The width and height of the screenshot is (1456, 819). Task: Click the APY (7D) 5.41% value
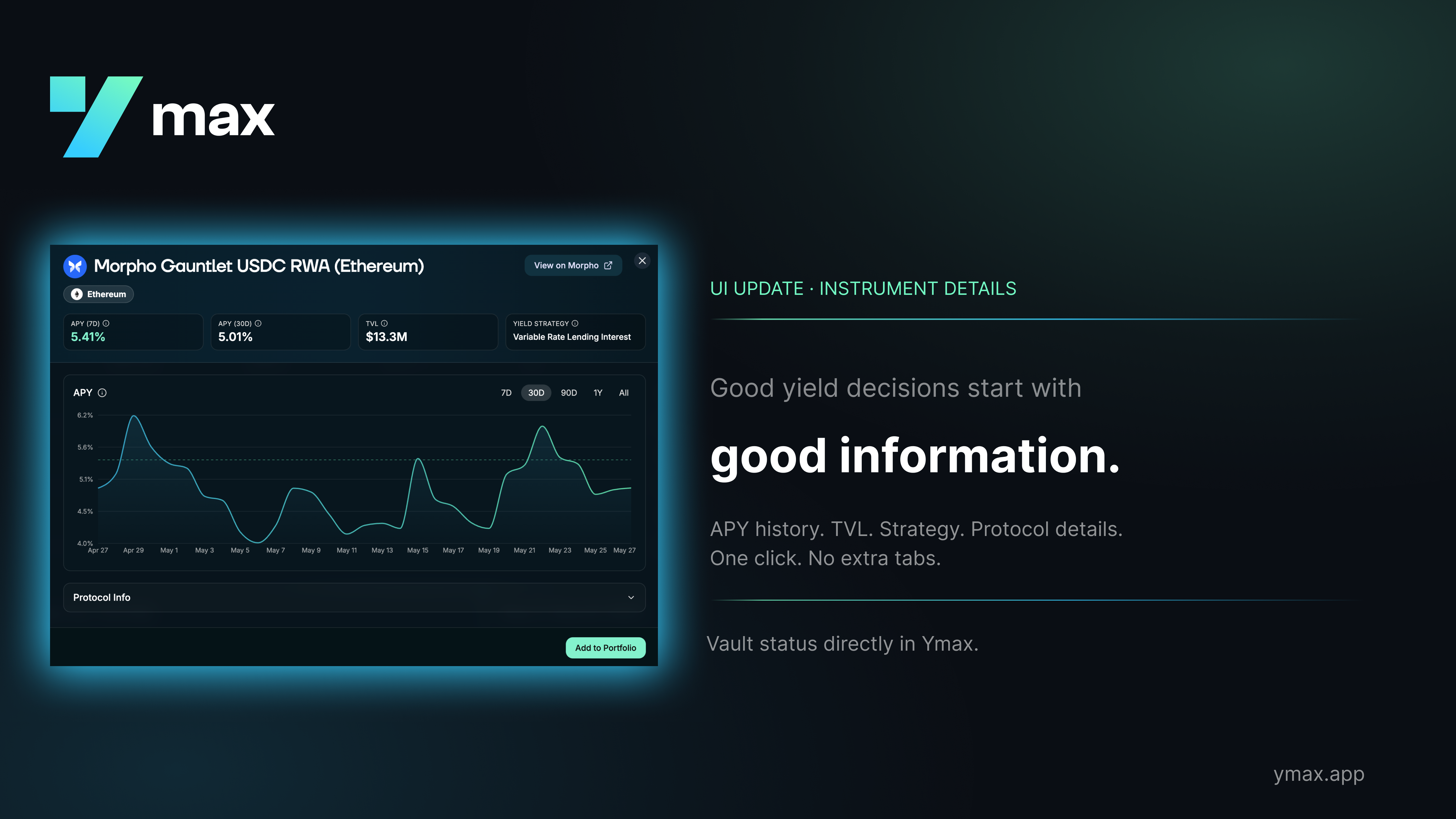pyautogui.click(x=88, y=337)
